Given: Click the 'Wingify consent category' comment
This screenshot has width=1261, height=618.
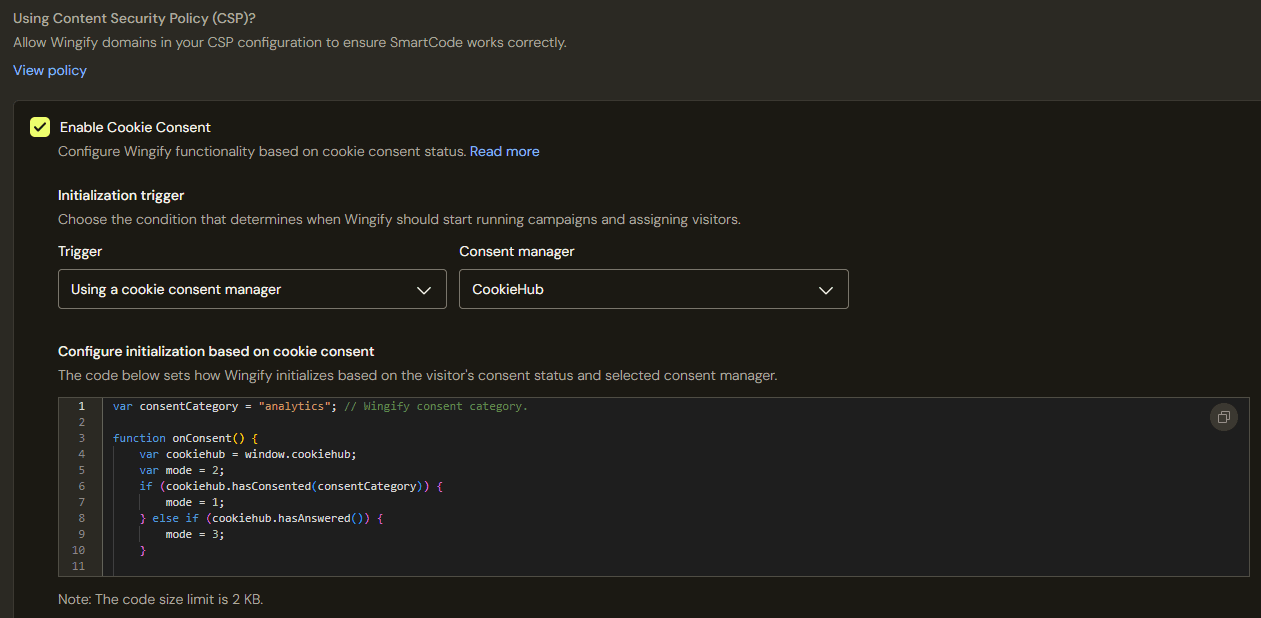Looking at the screenshot, I should point(436,406).
